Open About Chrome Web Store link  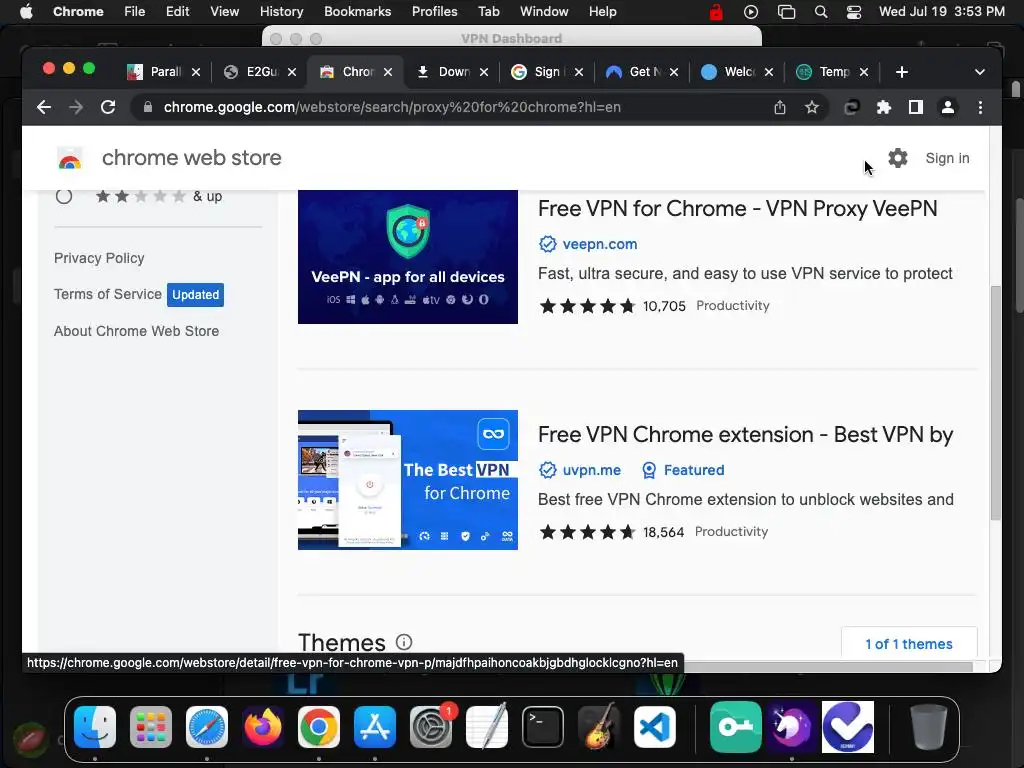click(136, 331)
